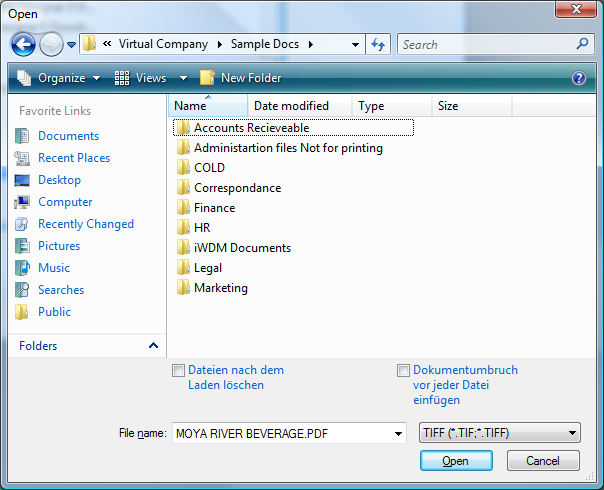This screenshot has width=604, height=490.
Task: Click the Open button
Action: 456,461
